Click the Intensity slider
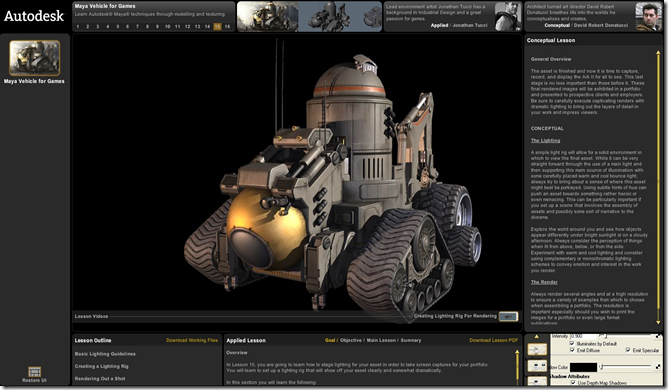This screenshot has width=668, height=390. 625,336
